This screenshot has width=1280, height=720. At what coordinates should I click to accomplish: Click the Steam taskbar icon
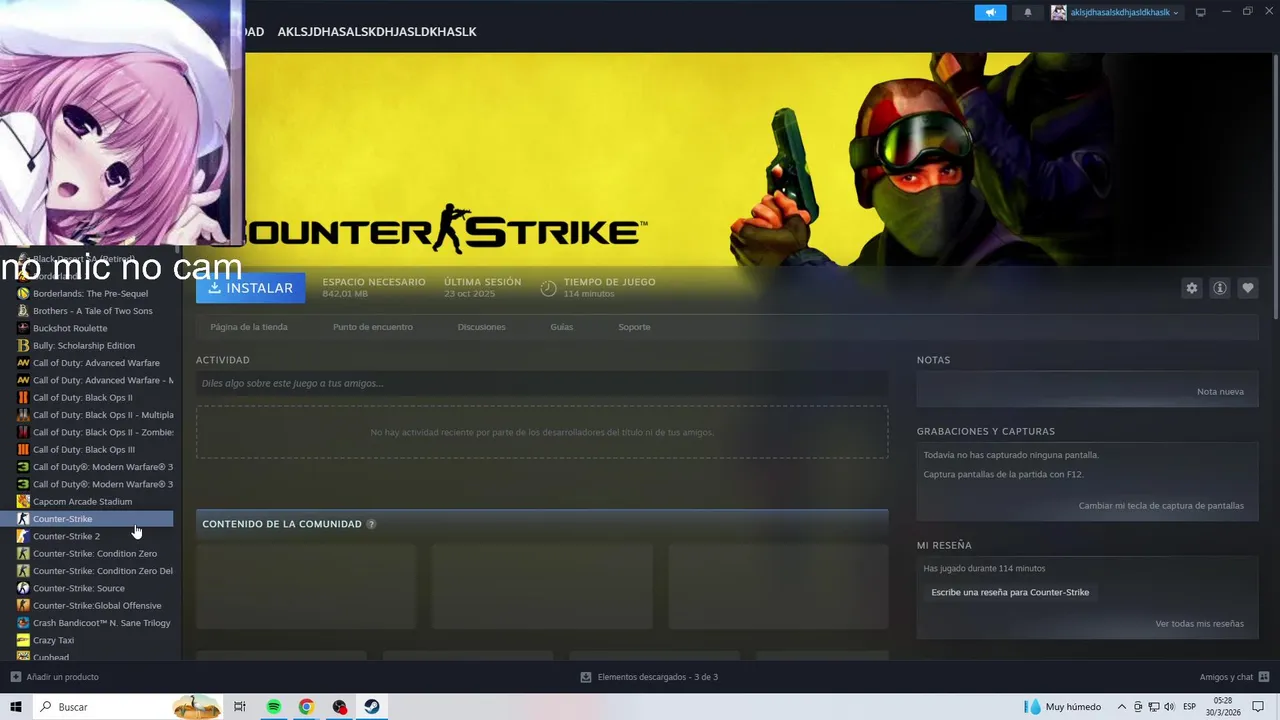(x=371, y=707)
